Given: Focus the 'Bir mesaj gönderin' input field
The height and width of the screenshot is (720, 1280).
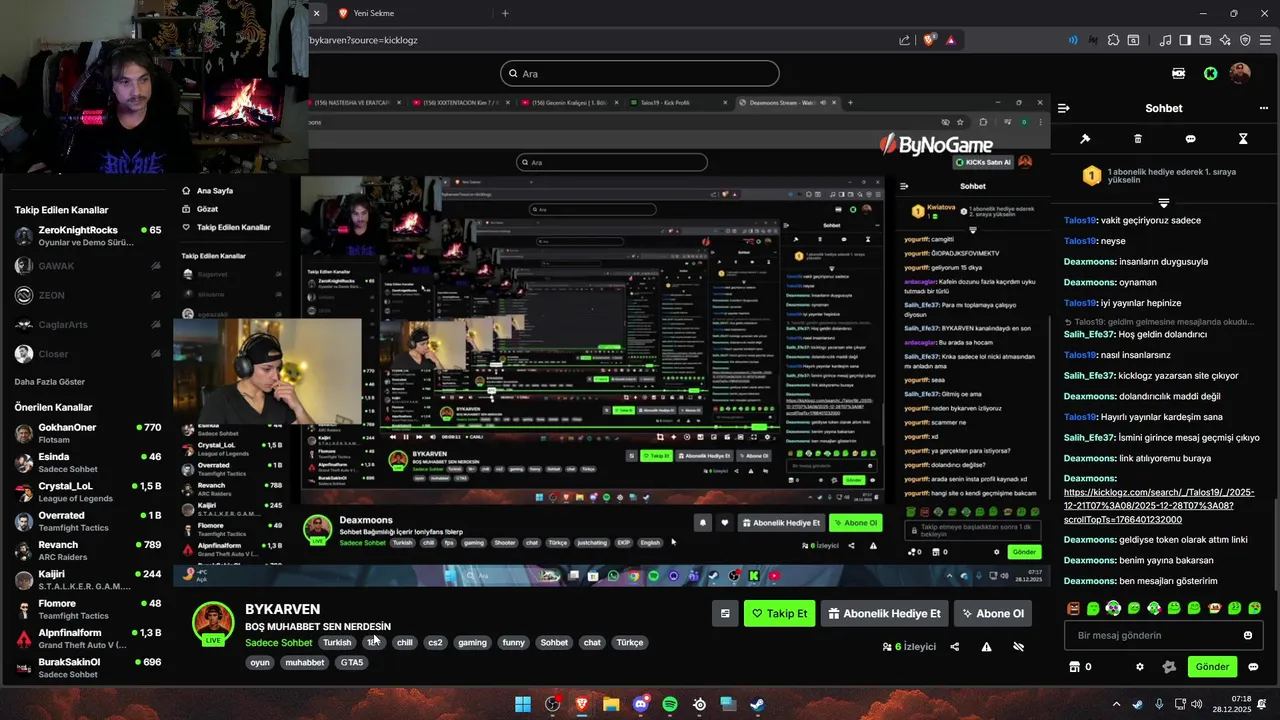Looking at the screenshot, I should click(1162, 635).
